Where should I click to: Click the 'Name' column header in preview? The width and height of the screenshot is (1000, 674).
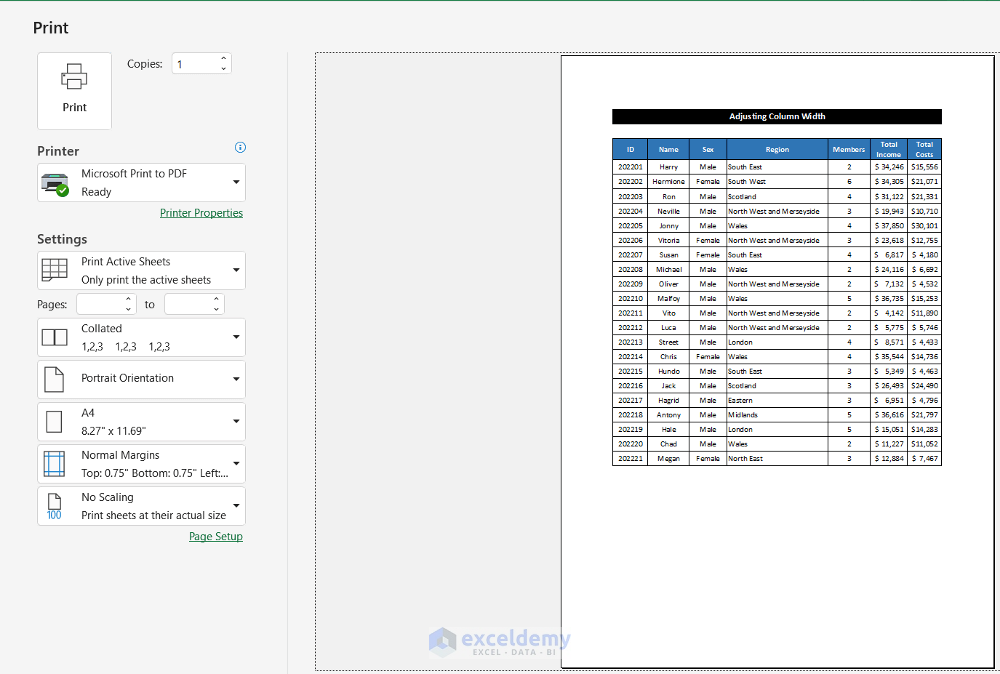click(668, 149)
